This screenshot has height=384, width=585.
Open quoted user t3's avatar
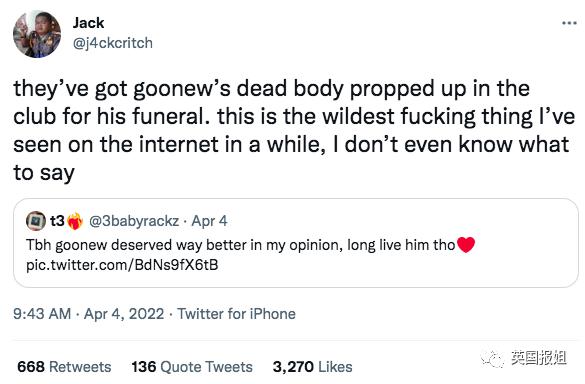click(36, 221)
